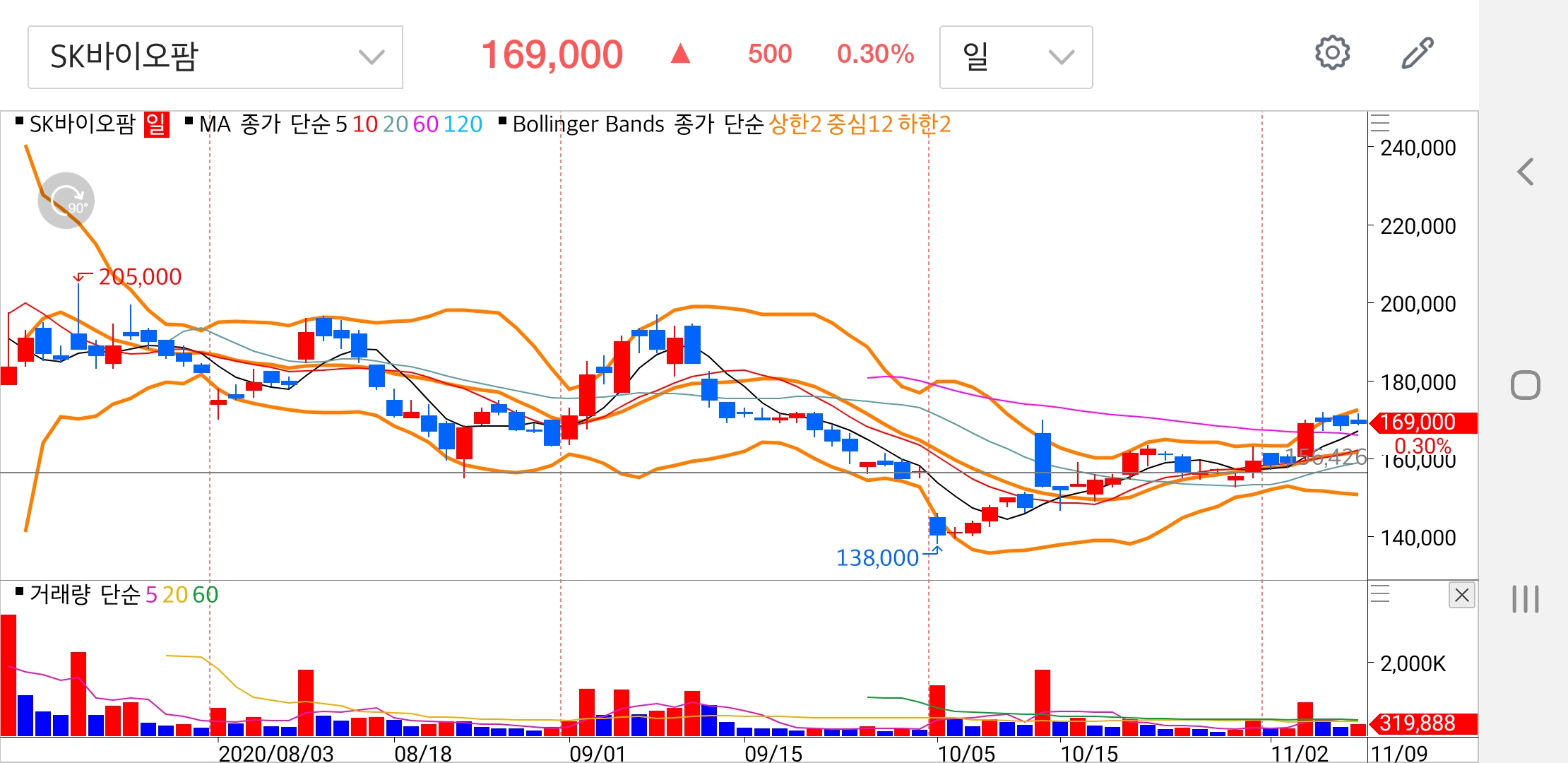Tap the volume MA 60 legend value
1568x763 pixels.
[206, 596]
